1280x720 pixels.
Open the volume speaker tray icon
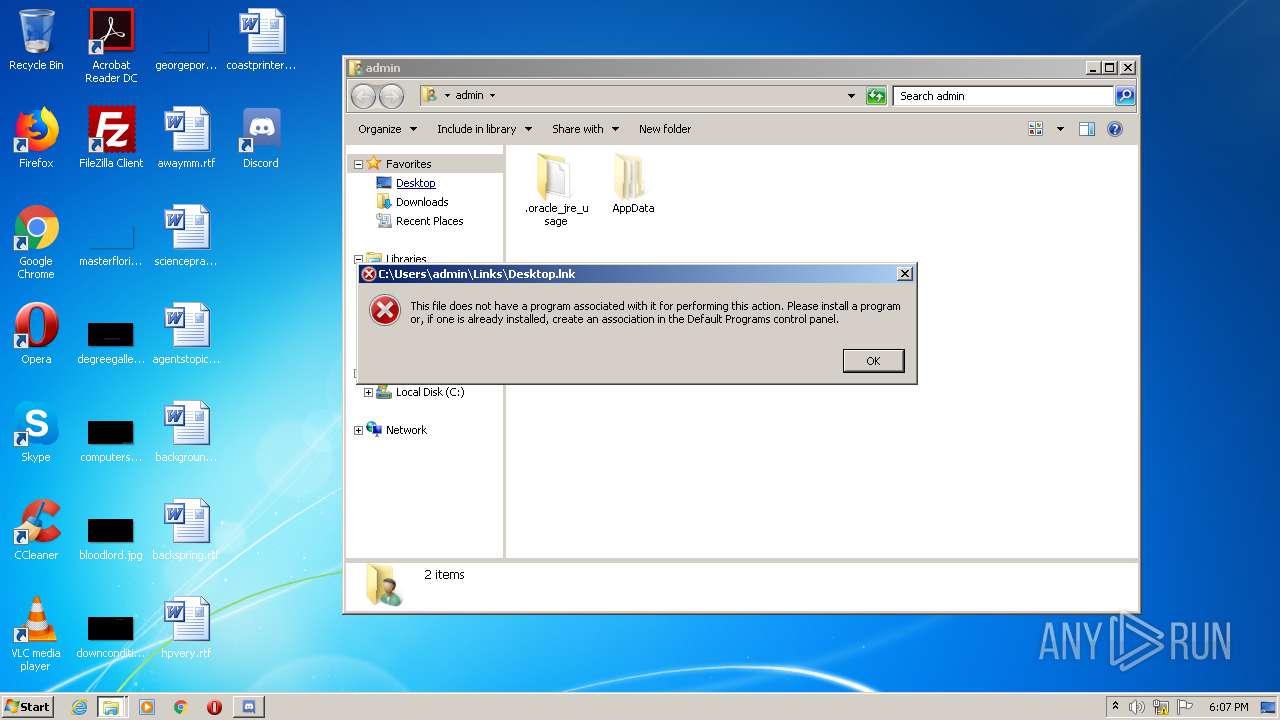(x=1137, y=707)
